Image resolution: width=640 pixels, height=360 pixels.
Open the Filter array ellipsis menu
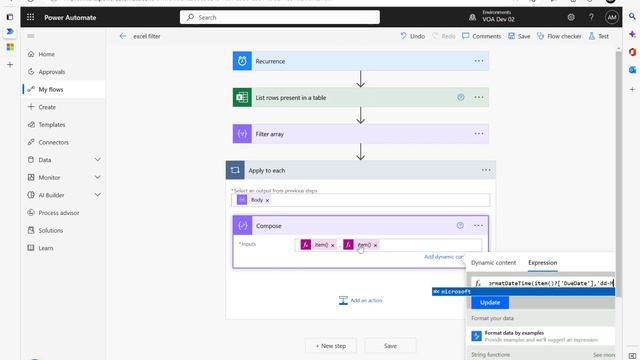click(x=479, y=133)
